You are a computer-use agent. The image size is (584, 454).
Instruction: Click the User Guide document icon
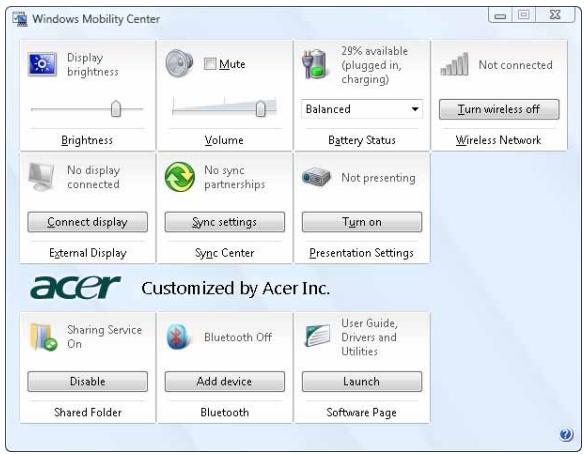[317, 335]
